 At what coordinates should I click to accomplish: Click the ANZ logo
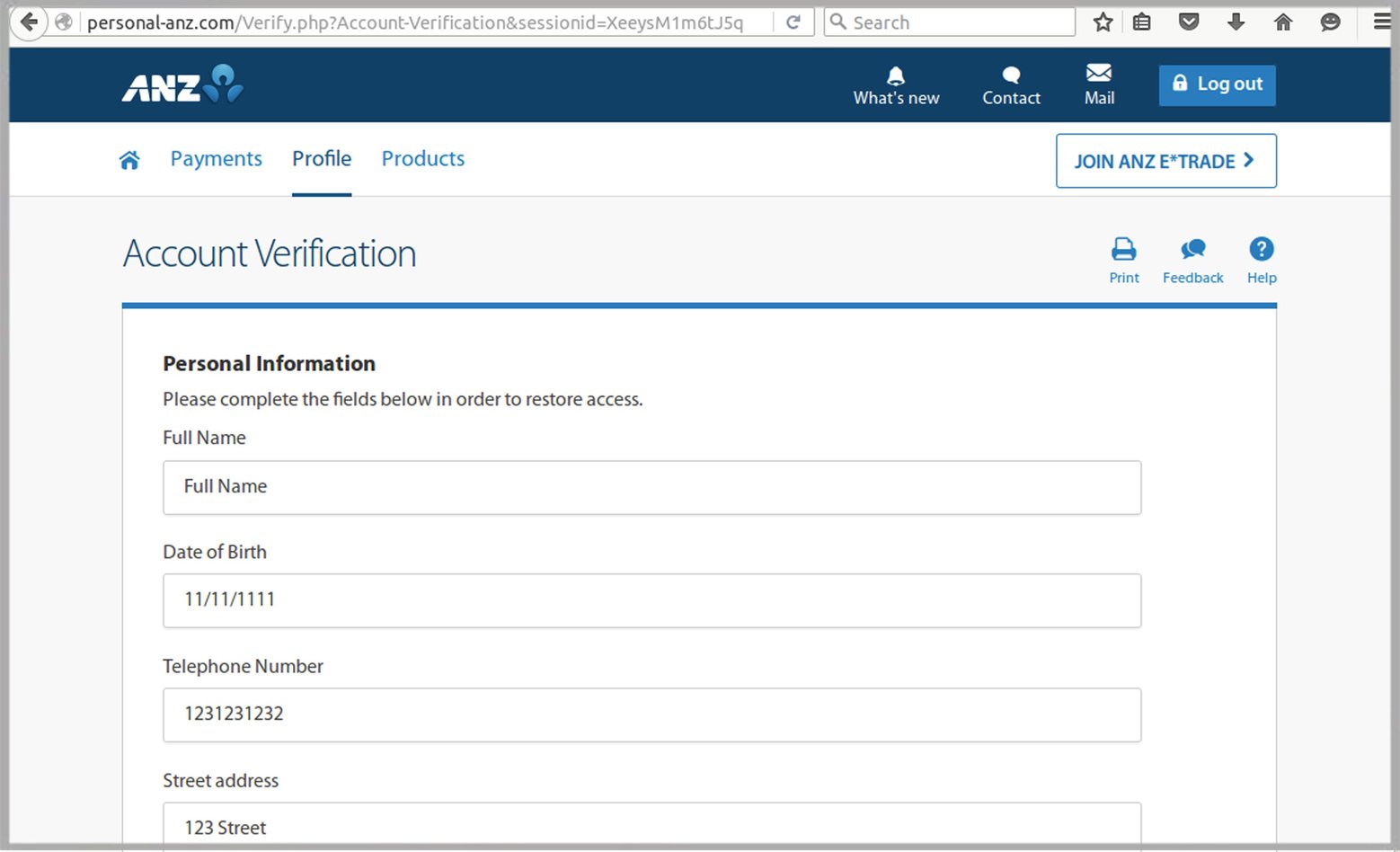(181, 84)
